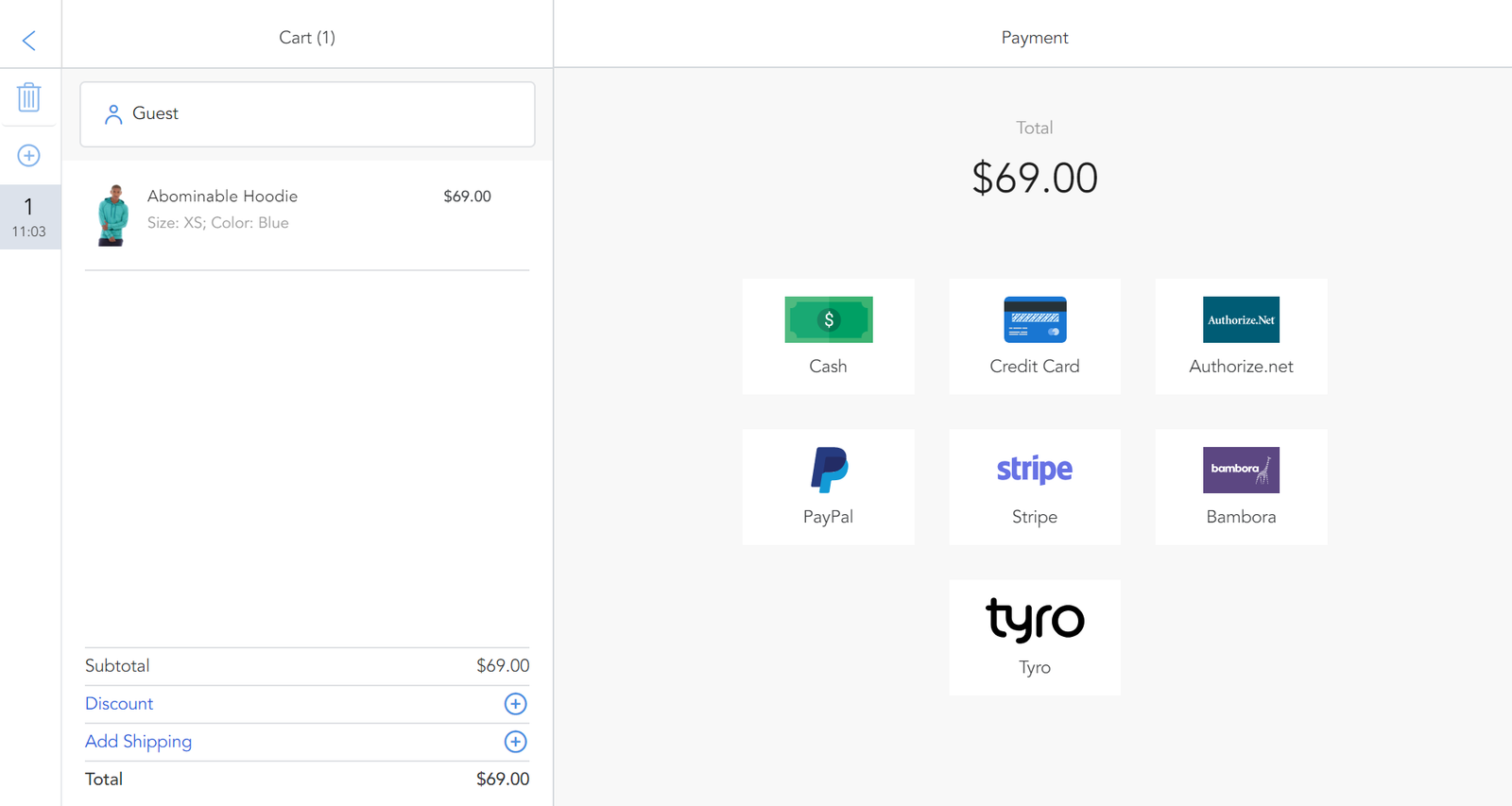The height and width of the screenshot is (806, 1512).
Task: Add a new cart with the sidebar plus icon
Action: (x=29, y=156)
